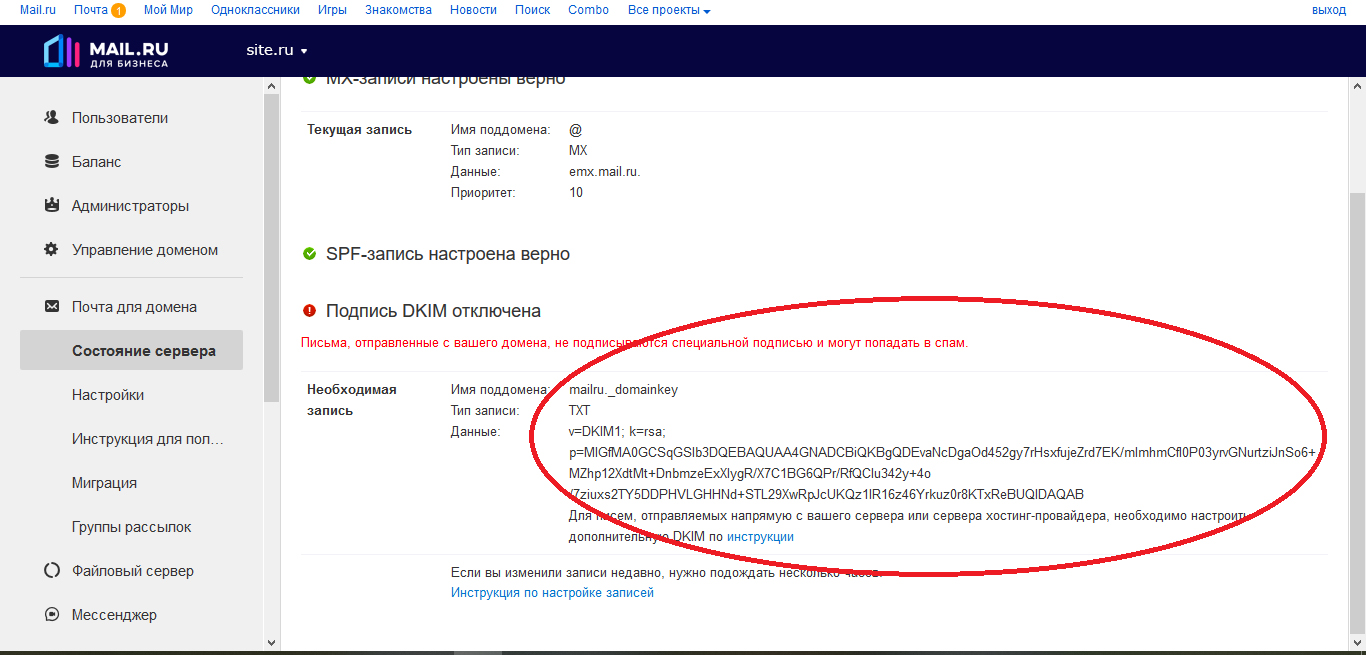Click the sidebar scrollbar thumb

pyautogui.click(x=271, y=248)
